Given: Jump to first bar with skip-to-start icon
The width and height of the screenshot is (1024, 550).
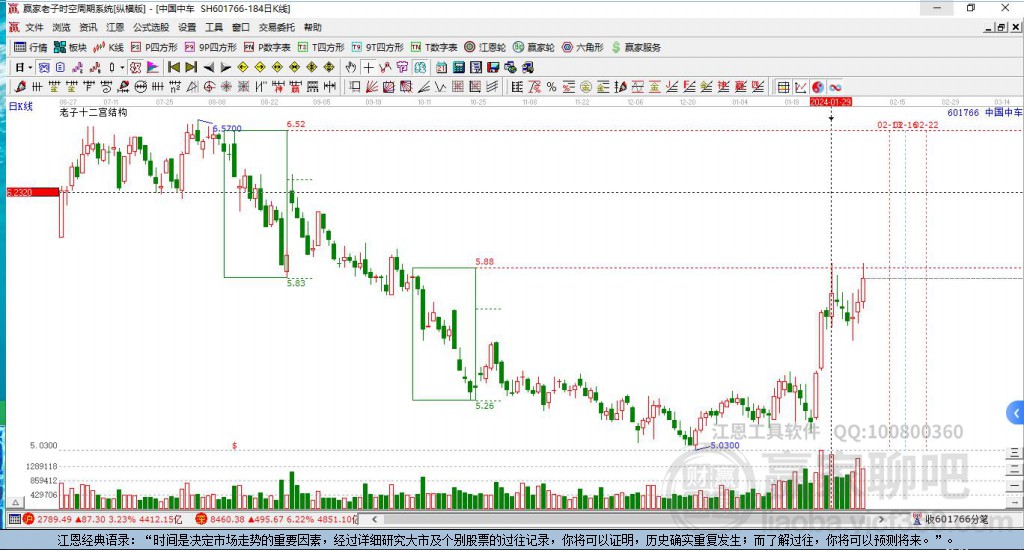Looking at the screenshot, I should pyautogui.click(x=174, y=67).
